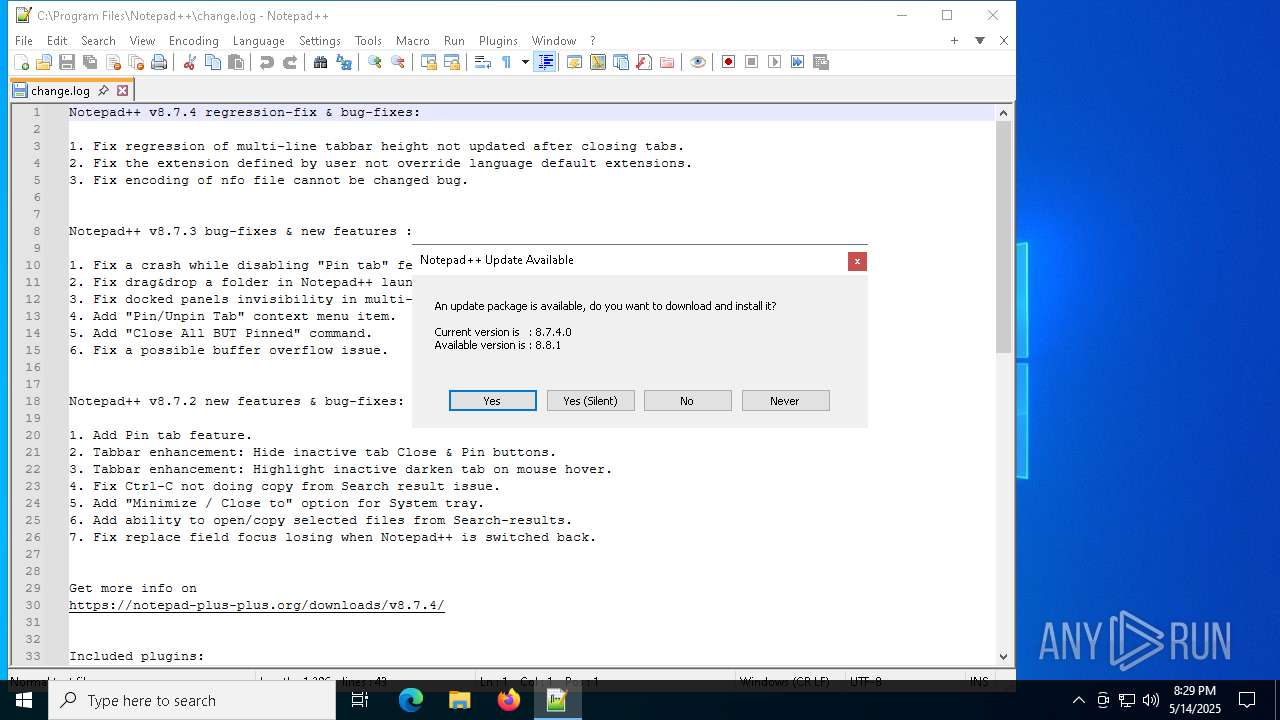Click the editor scrollbar down arrow

(x=1003, y=656)
